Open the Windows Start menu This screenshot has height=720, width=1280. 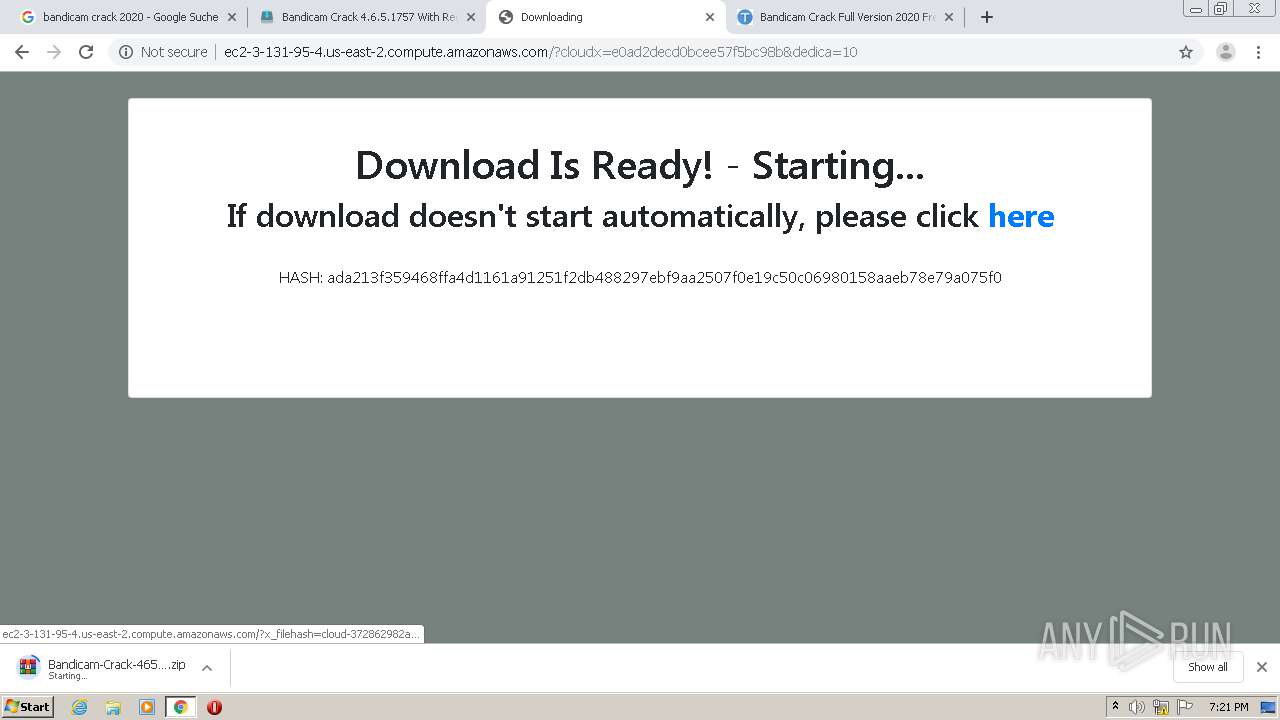click(28, 707)
